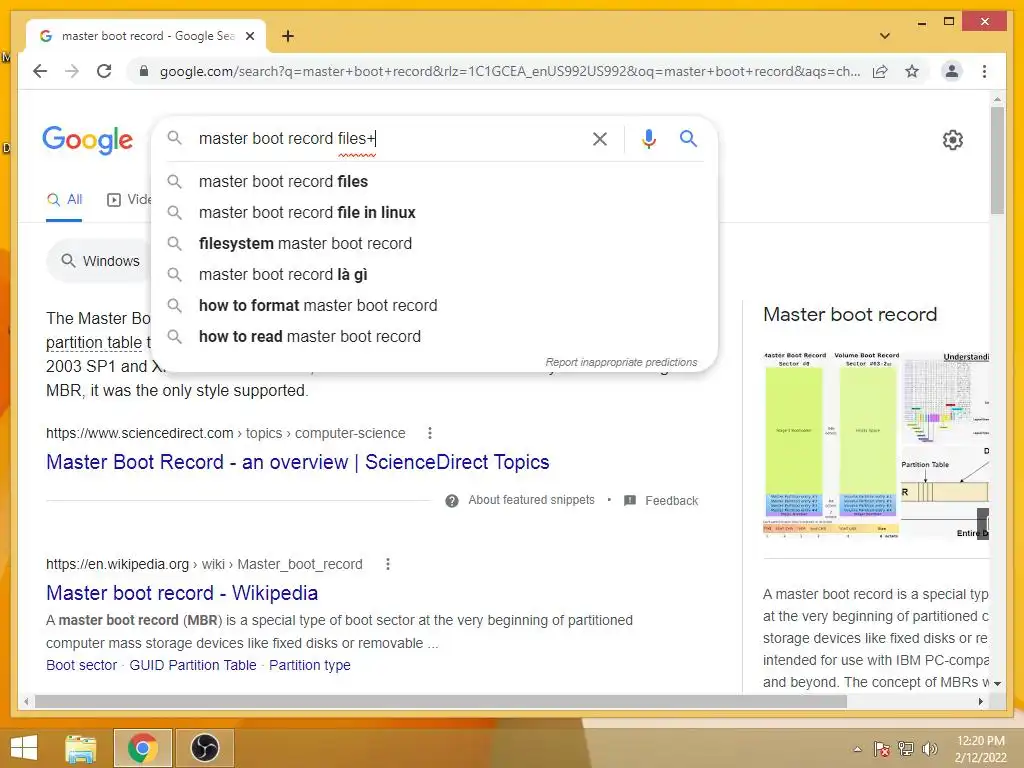Click the Feedback link text

pos(671,501)
